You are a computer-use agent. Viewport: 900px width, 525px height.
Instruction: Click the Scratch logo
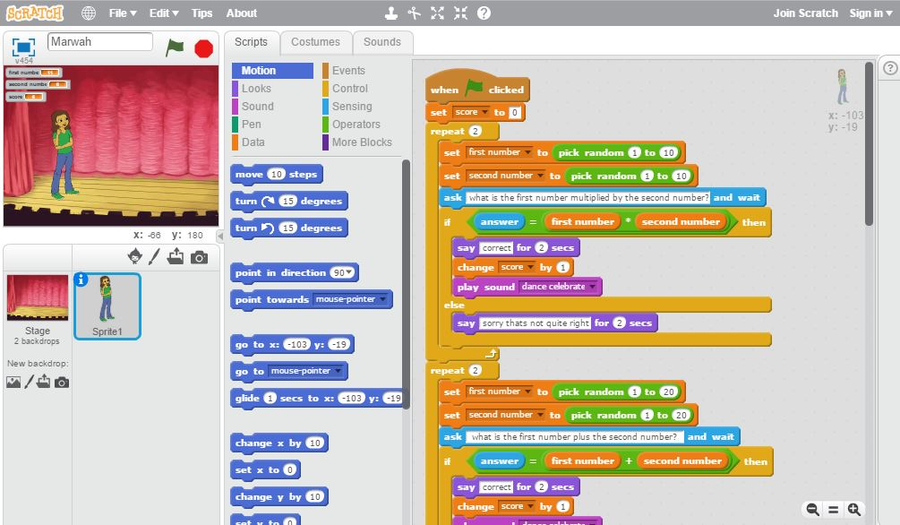[x=35, y=13]
